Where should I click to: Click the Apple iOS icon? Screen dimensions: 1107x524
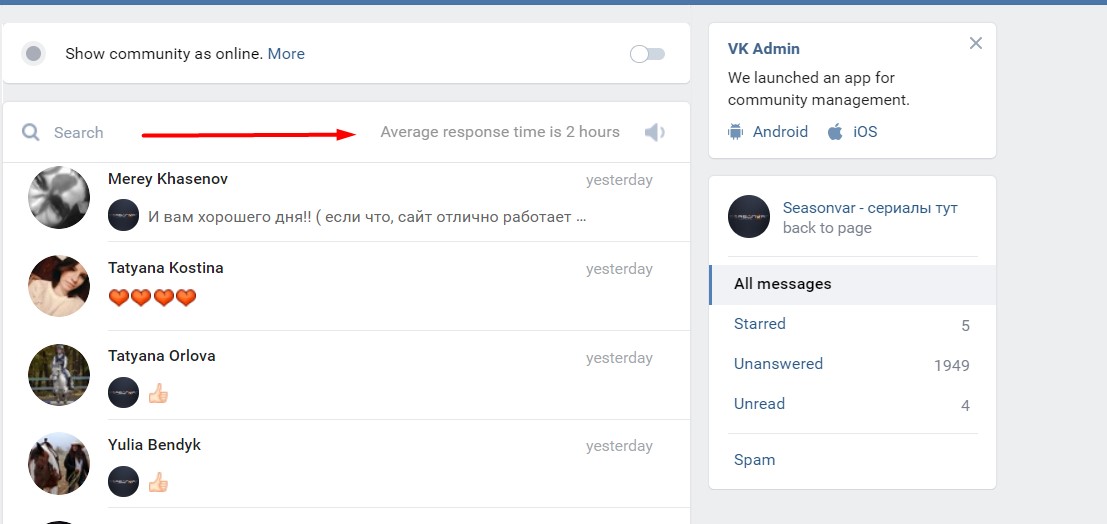(835, 131)
